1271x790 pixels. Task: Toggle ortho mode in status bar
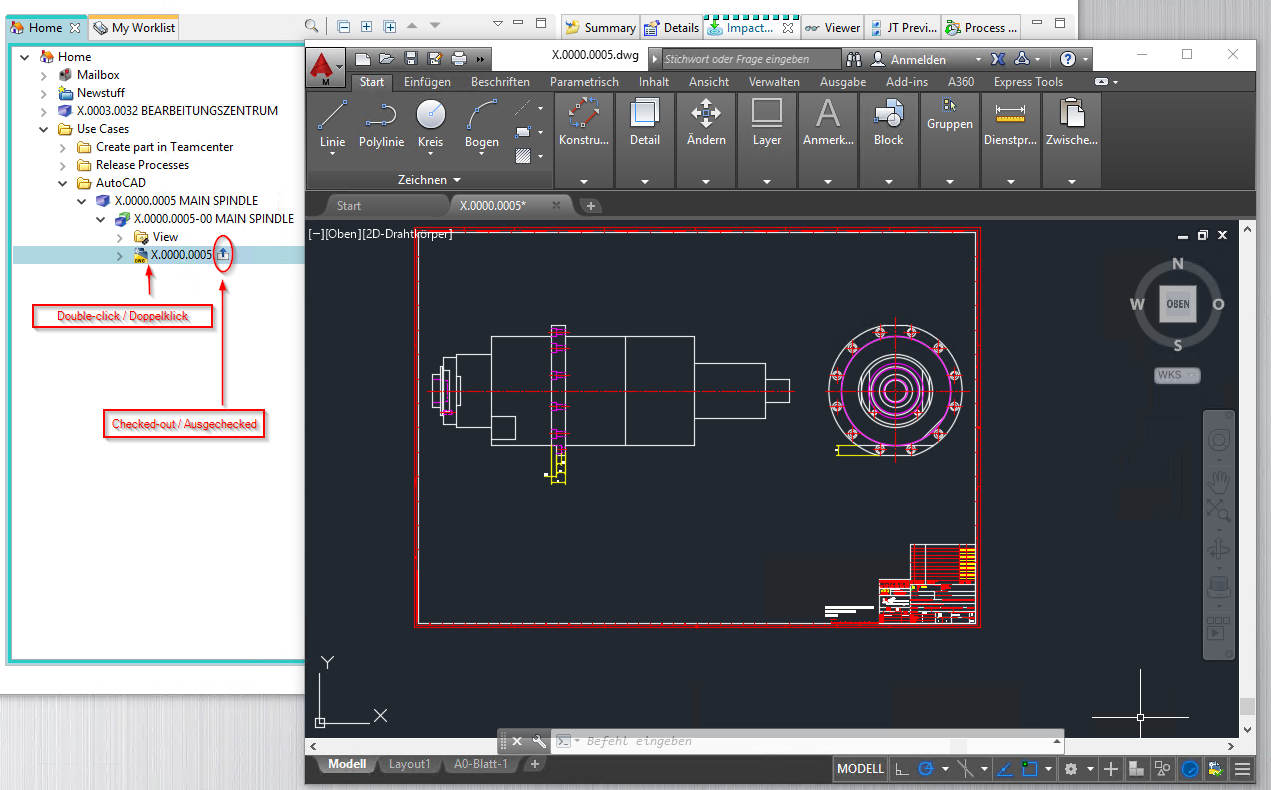[902, 769]
